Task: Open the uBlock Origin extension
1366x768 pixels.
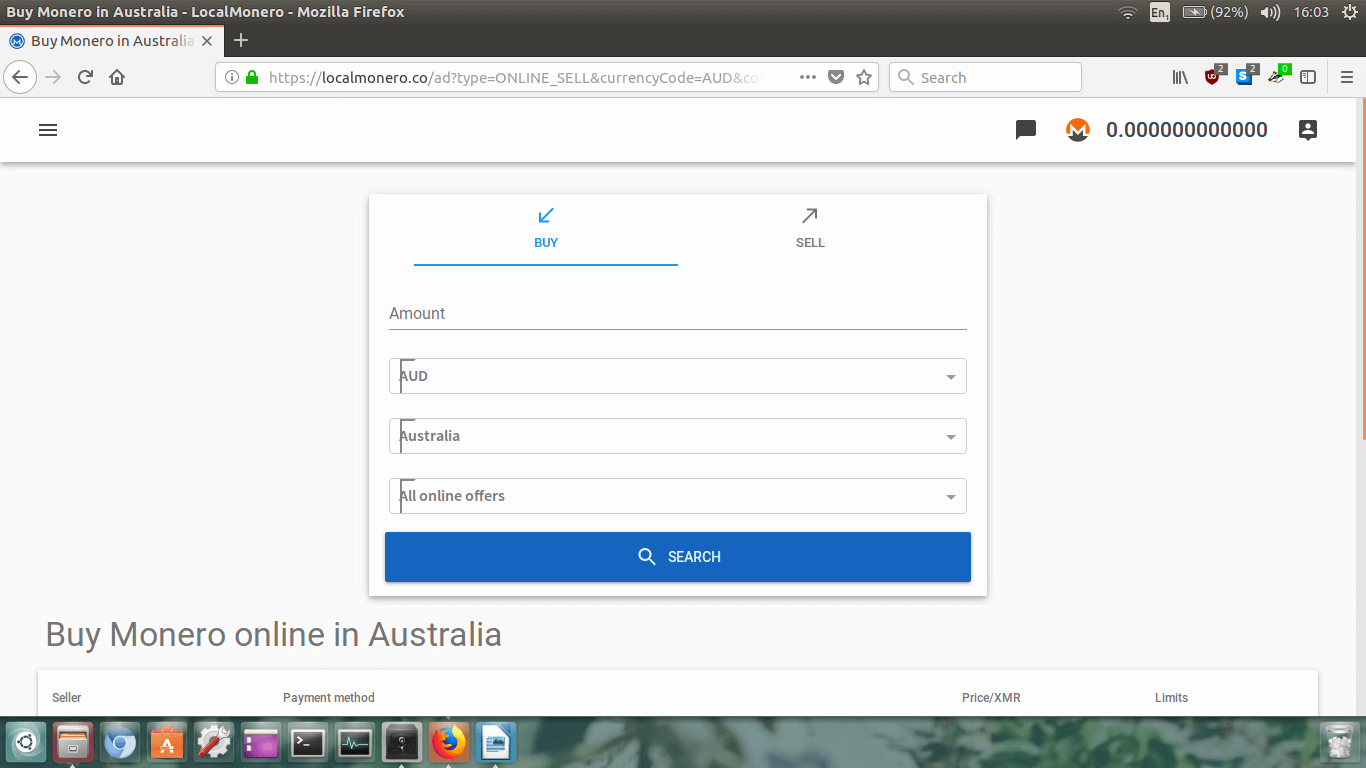Action: (x=1213, y=76)
